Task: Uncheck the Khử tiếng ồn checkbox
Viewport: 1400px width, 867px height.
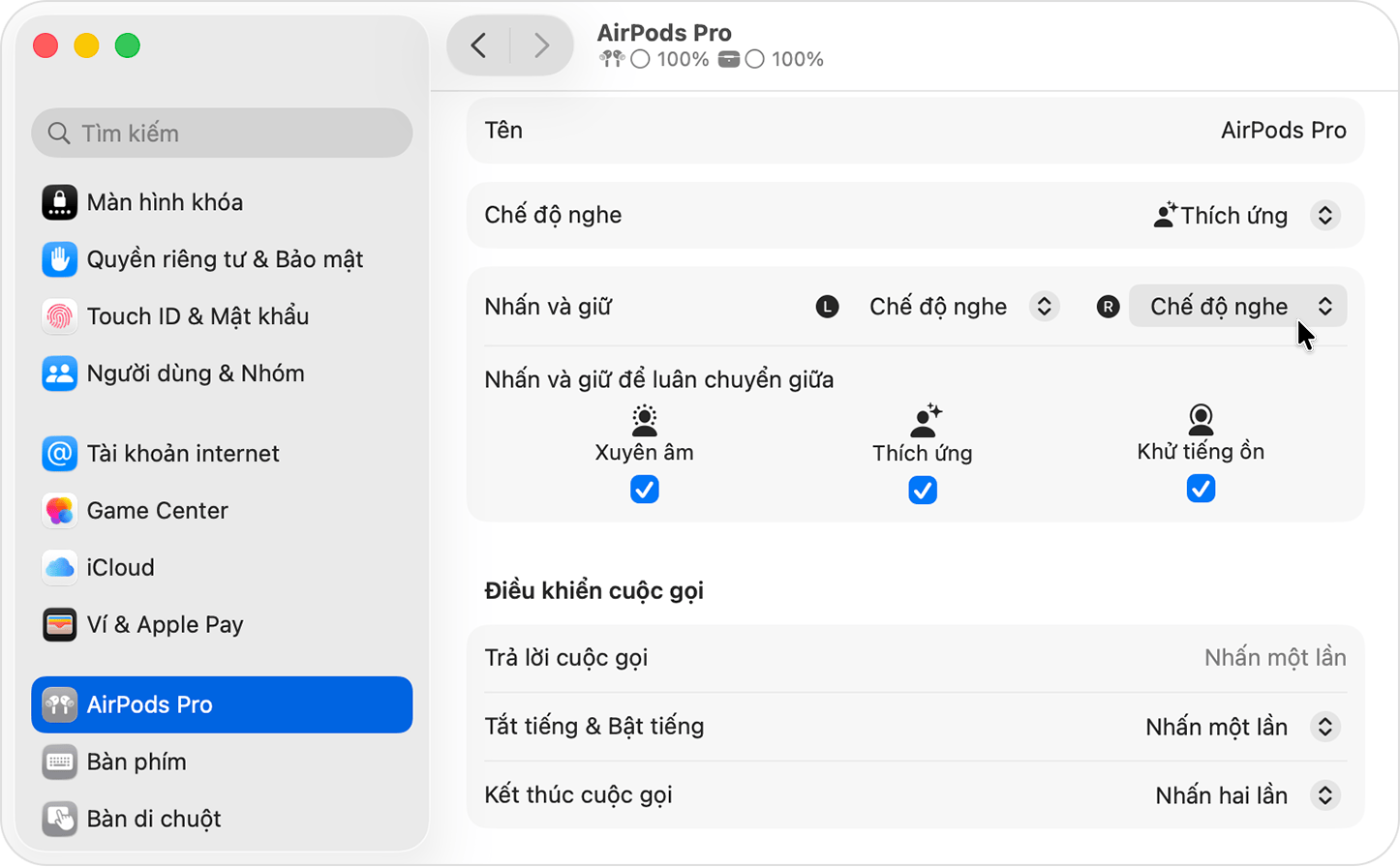Action: click(x=1200, y=489)
